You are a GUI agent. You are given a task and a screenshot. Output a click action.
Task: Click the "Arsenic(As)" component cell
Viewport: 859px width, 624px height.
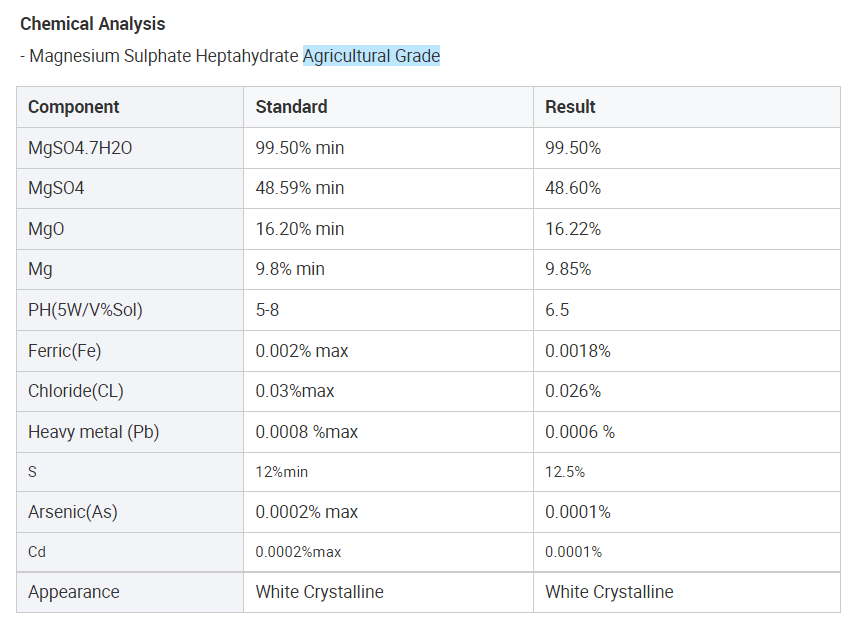(x=72, y=512)
